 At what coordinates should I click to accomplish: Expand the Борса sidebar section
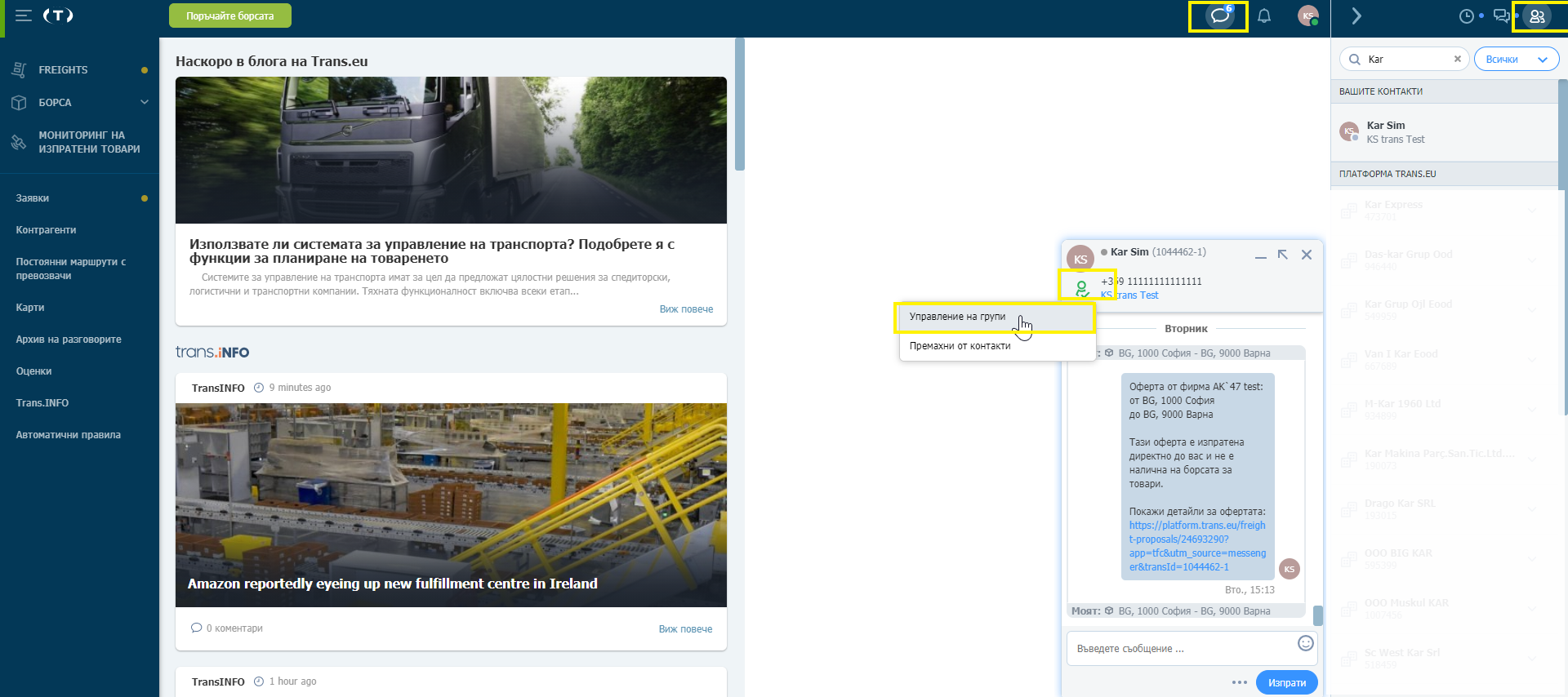point(145,102)
